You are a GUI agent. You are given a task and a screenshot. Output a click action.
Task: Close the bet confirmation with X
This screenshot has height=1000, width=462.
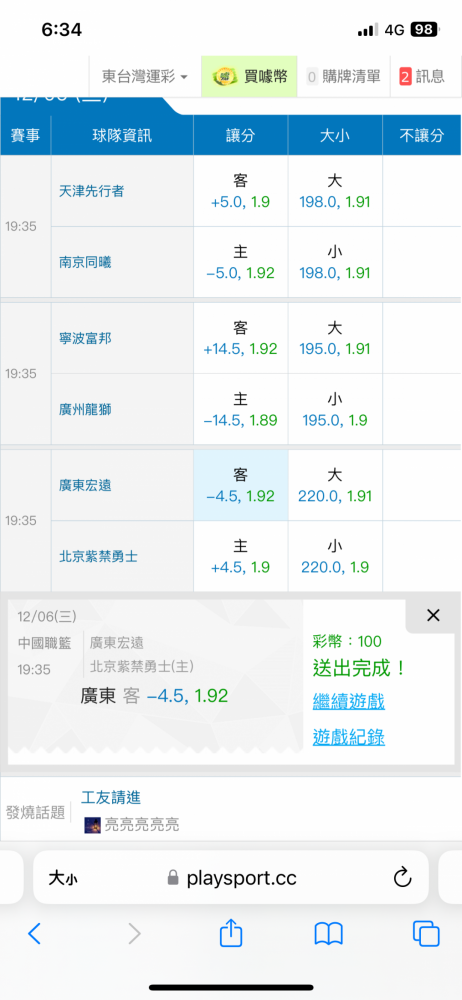point(433,615)
